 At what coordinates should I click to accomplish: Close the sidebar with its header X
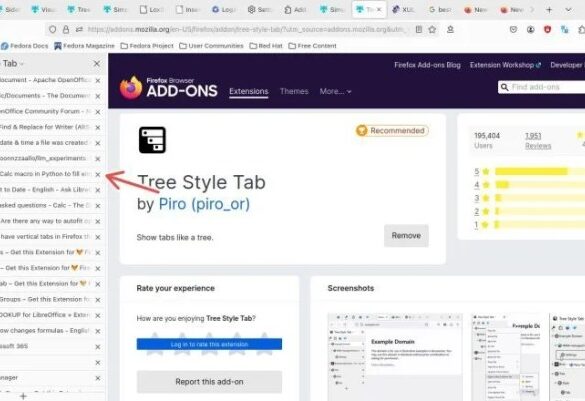pos(97,64)
